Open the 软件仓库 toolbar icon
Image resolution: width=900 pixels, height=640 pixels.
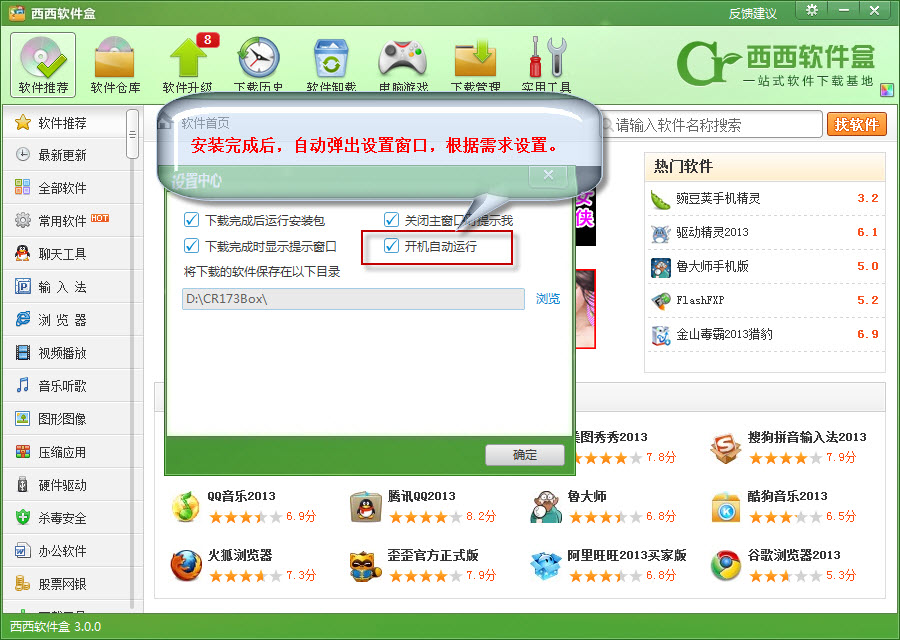pyautogui.click(x=115, y=64)
